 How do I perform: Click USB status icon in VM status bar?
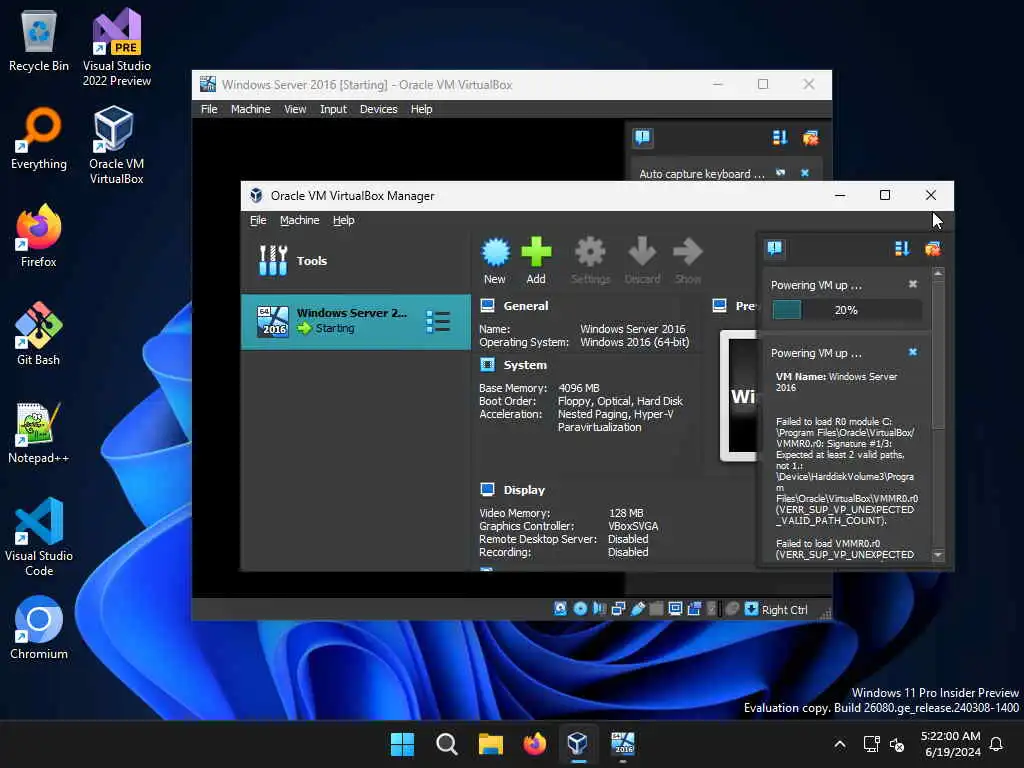(637, 609)
